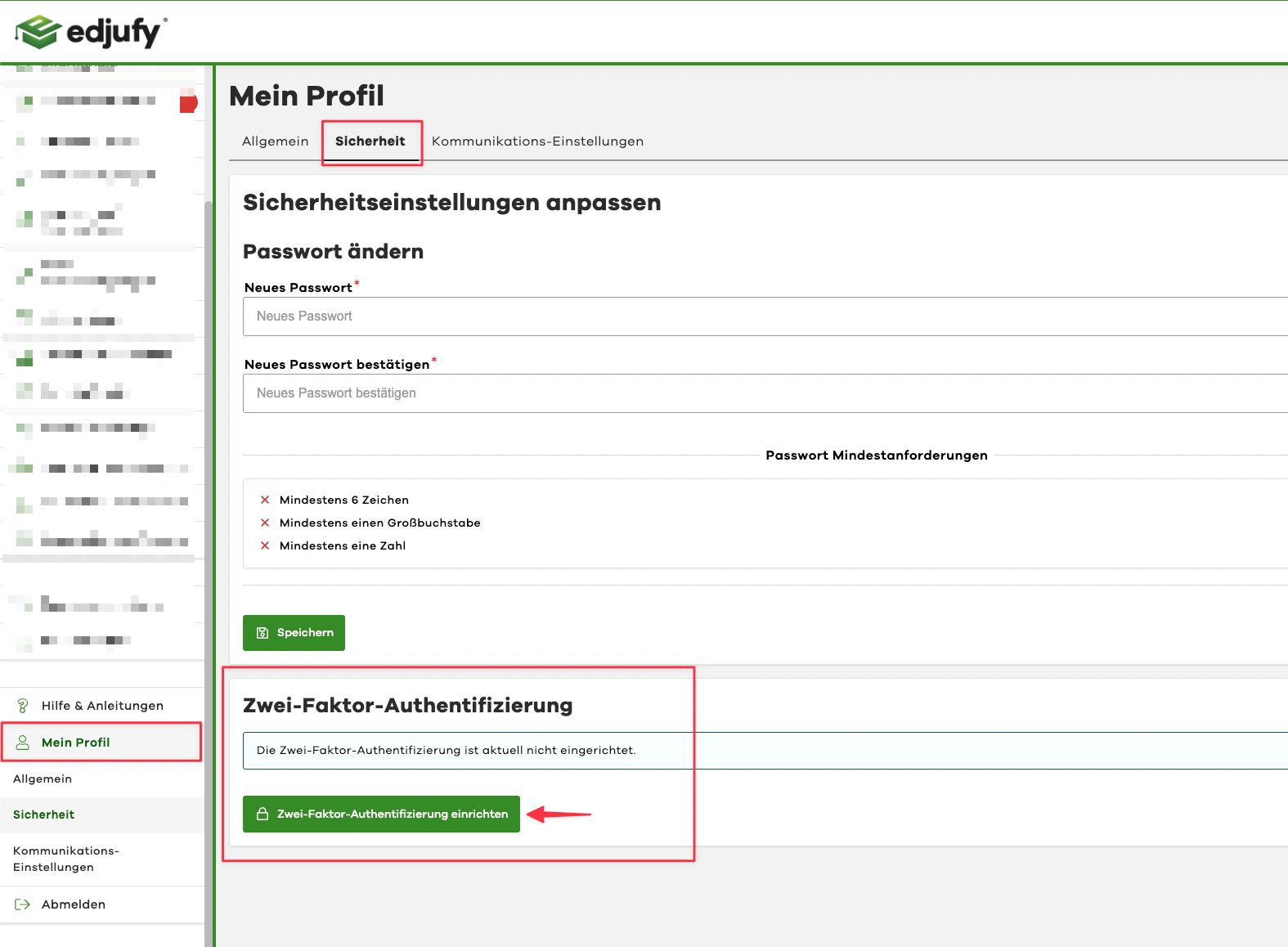Click the logout arrow icon beside Abmelden

(x=23, y=904)
